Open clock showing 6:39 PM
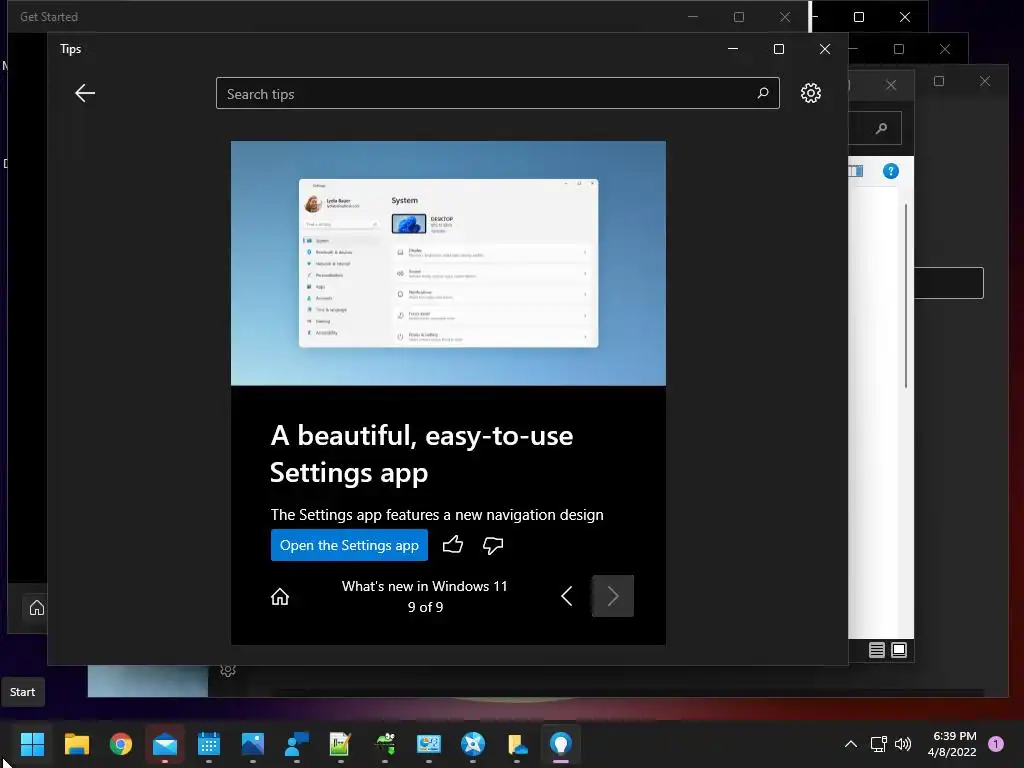Screen dimensions: 1024x768 [952, 744]
